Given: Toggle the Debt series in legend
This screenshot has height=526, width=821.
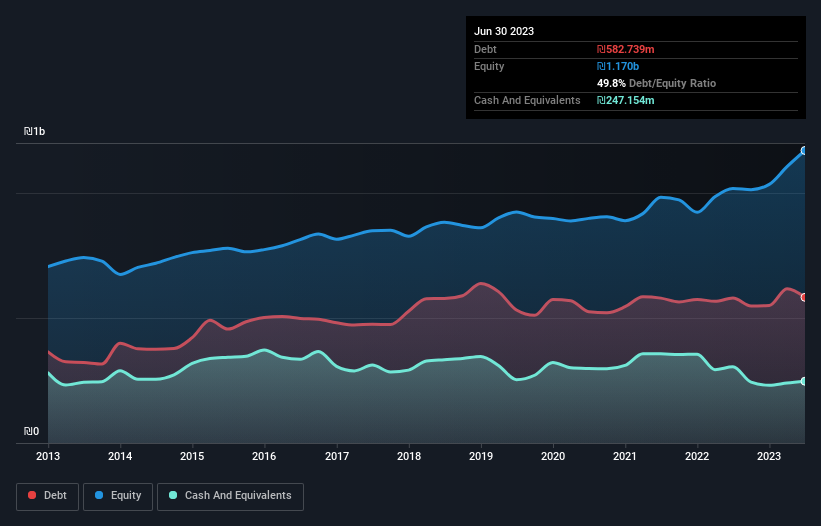Looking at the screenshot, I should click(47, 496).
